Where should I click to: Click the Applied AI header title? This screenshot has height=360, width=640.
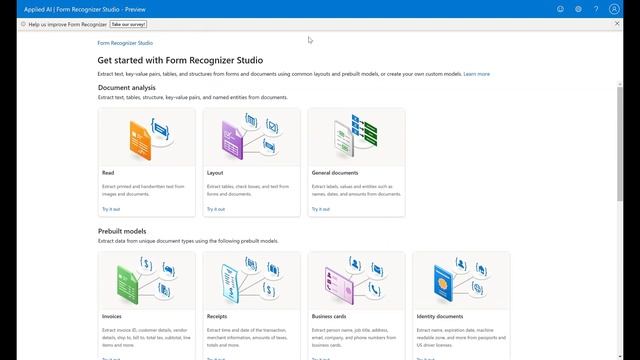84,9
